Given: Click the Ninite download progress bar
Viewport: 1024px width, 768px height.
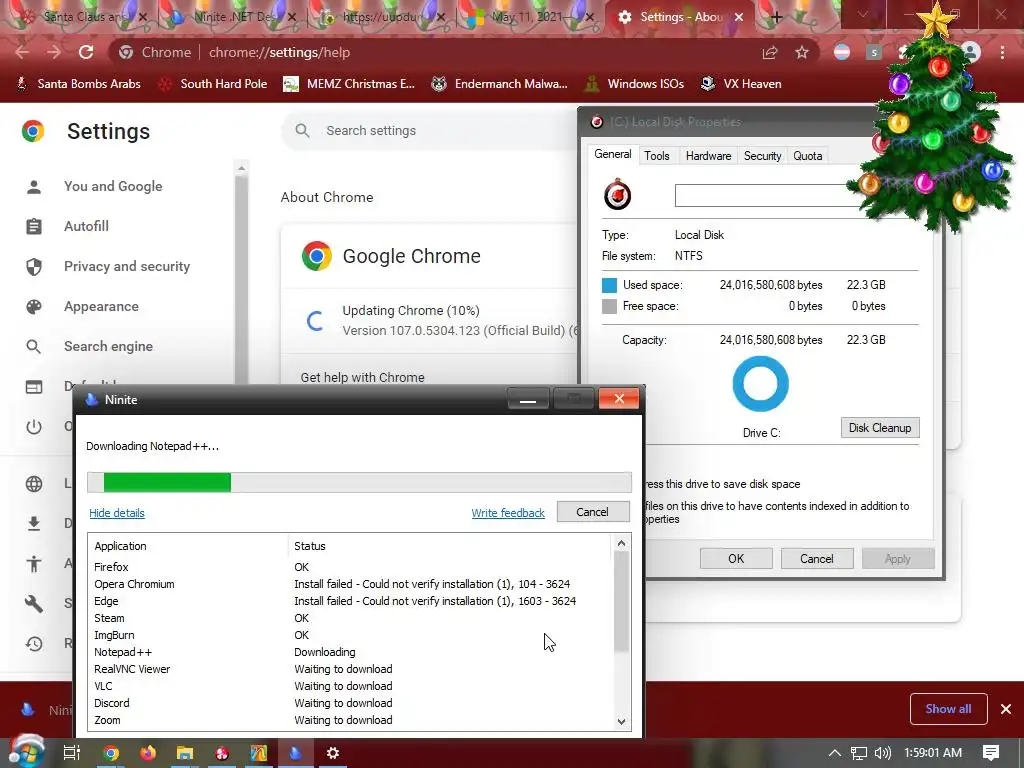Looking at the screenshot, I should 359,482.
